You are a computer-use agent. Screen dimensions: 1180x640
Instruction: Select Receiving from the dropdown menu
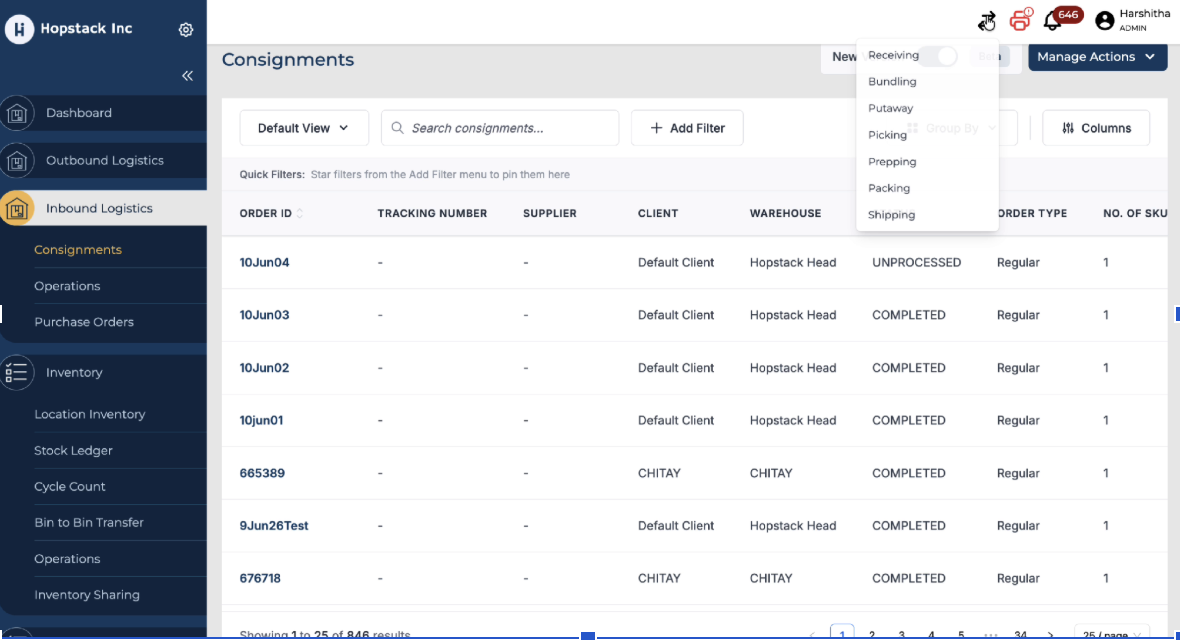coord(893,55)
